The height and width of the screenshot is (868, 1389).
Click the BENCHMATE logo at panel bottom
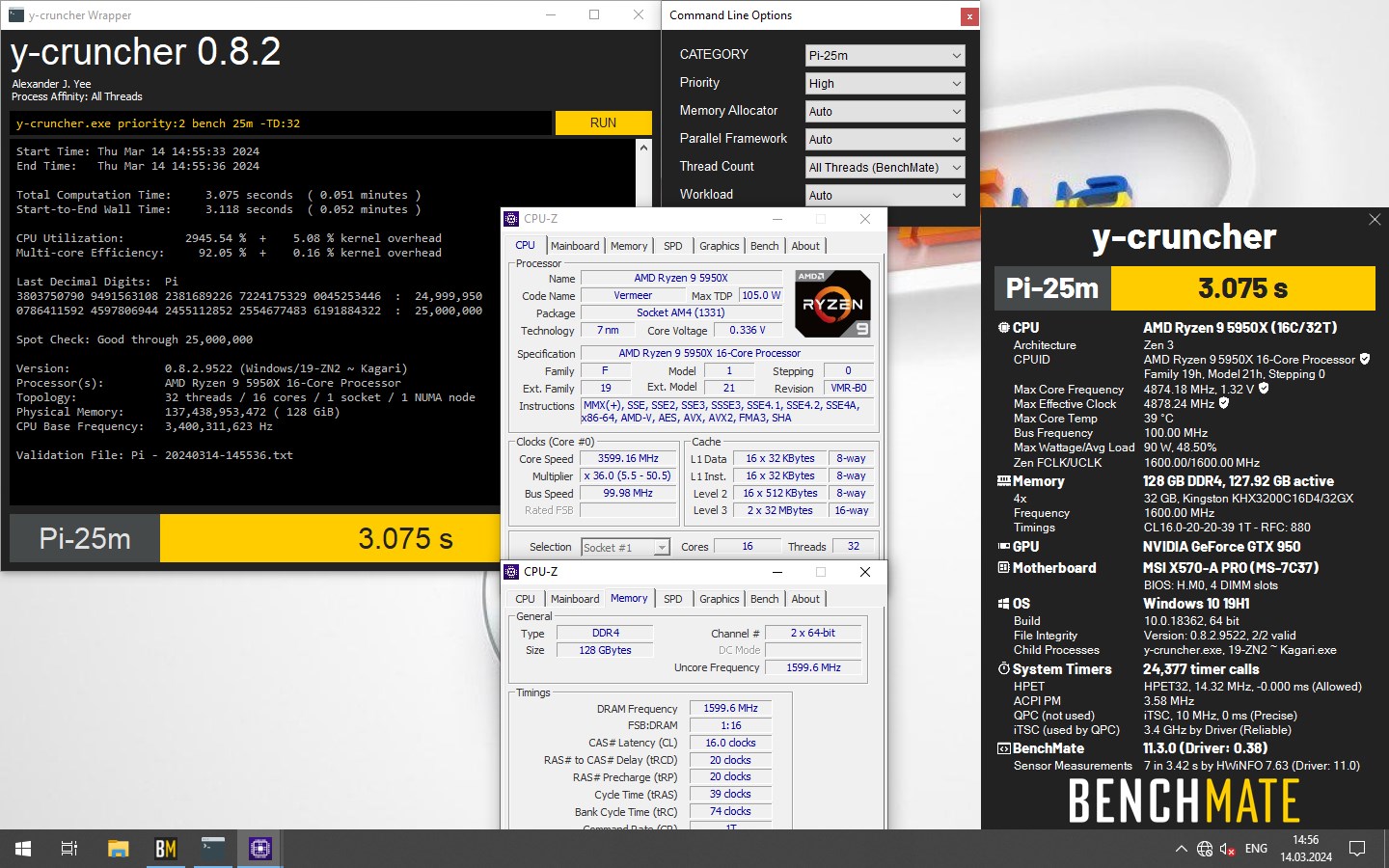point(1185,800)
